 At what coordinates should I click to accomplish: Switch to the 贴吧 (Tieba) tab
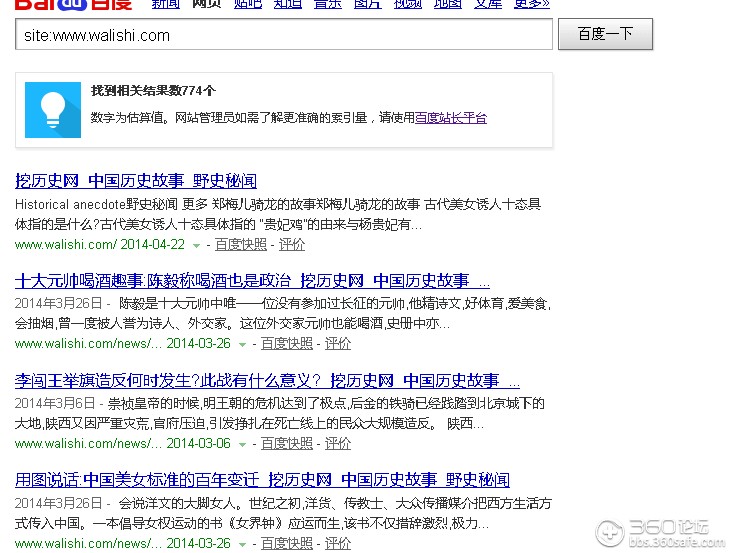coord(247,4)
